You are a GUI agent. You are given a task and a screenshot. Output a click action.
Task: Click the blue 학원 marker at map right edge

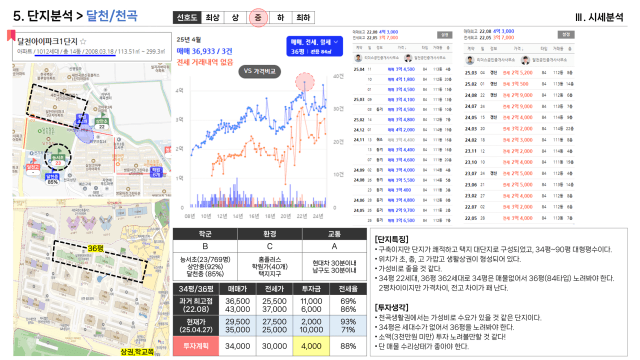tap(156, 171)
